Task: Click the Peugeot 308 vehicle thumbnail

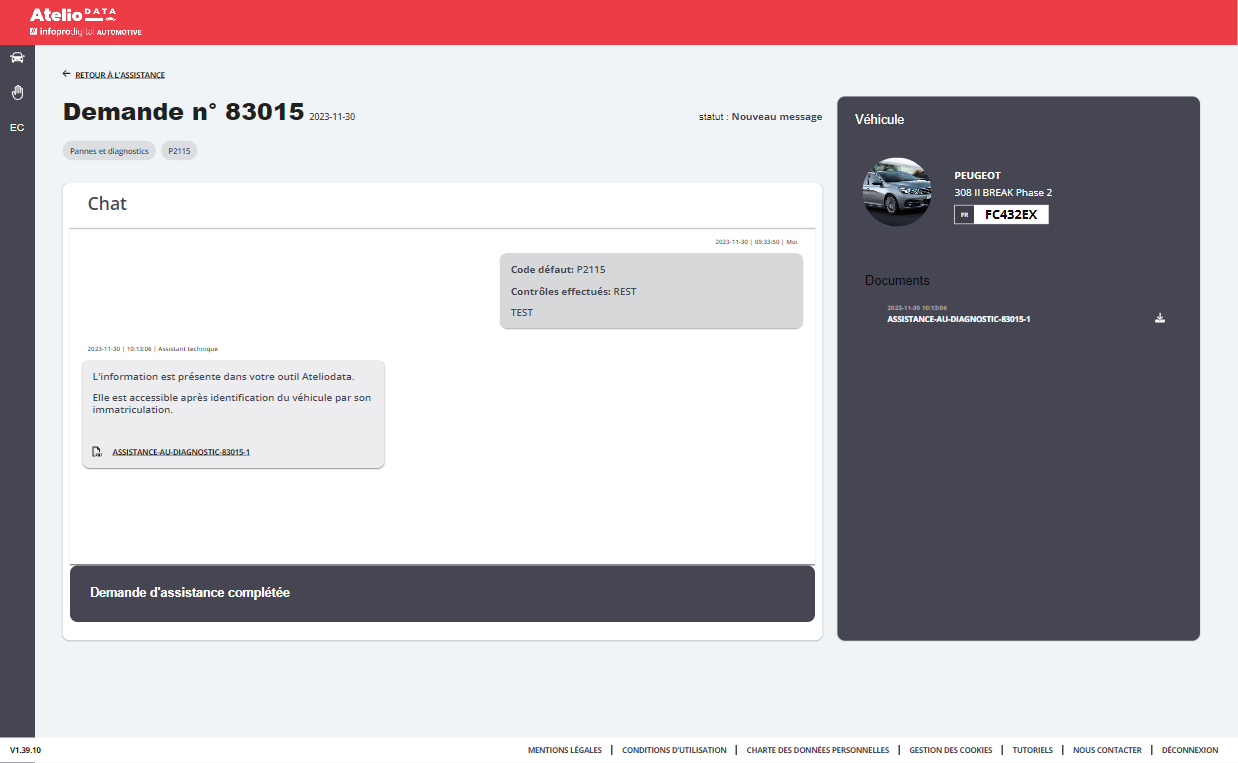Action: pos(897,190)
